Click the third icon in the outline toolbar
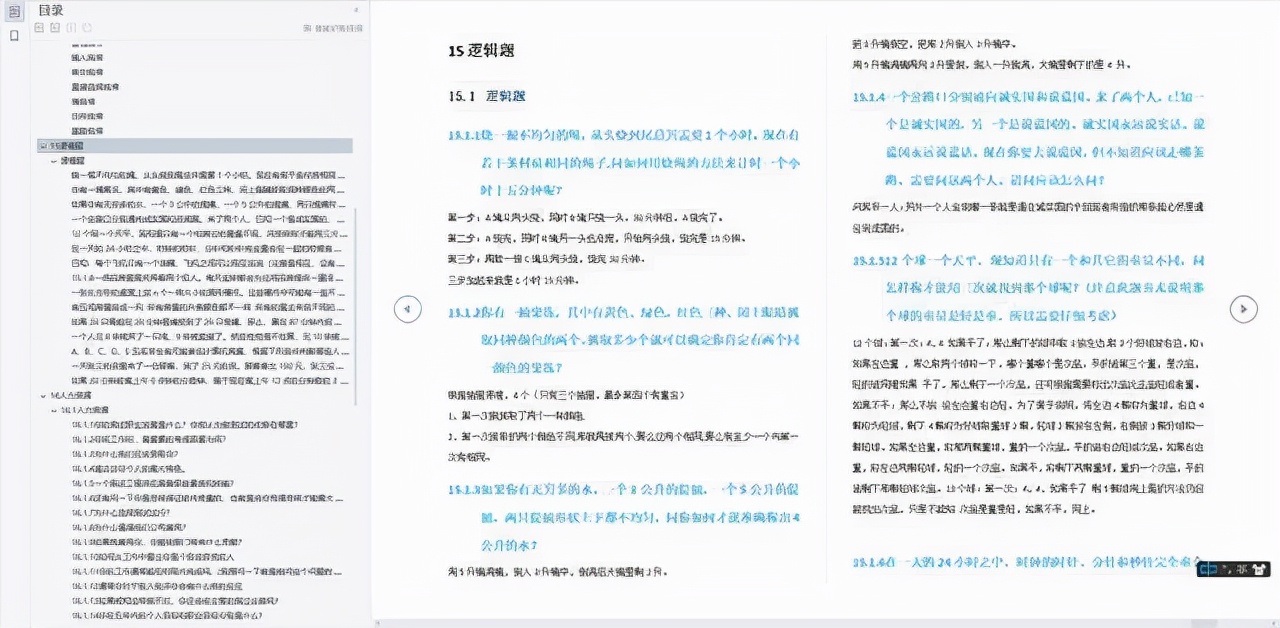 pyautogui.click(x=71, y=28)
